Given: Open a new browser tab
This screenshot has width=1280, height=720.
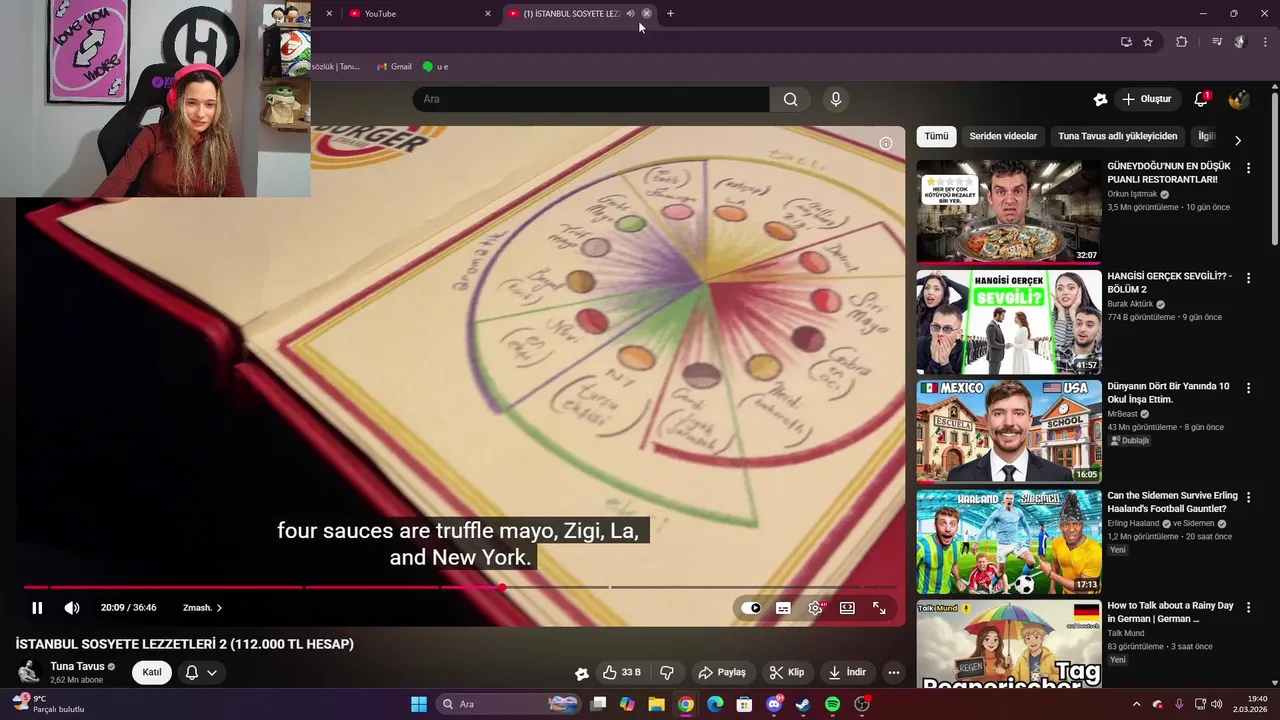Looking at the screenshot, I should [x=670, y=14].
